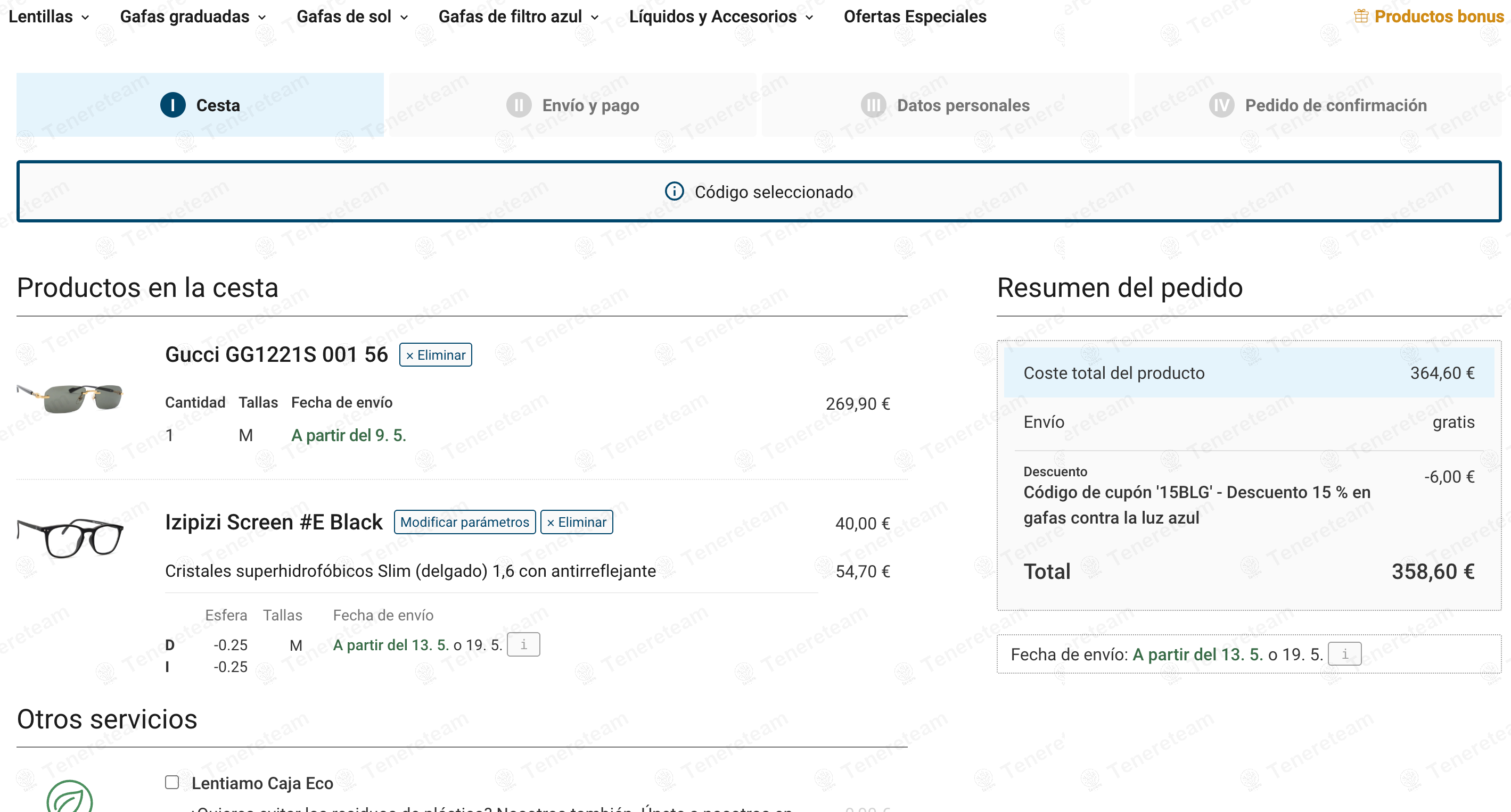Viewport: 1511px width, 812px height.
Task: Click 'Resumen del pedido' heading
Action: (x=1120, y=288)
